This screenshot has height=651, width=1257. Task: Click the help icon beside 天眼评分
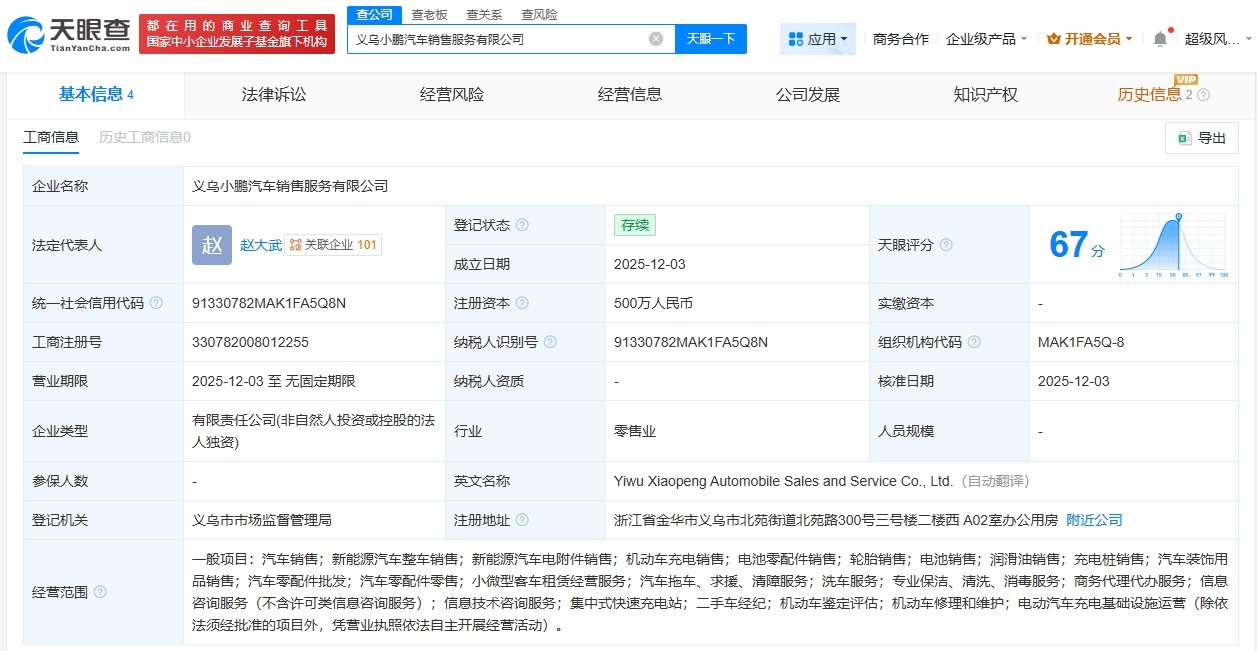[x=945, y=245]
